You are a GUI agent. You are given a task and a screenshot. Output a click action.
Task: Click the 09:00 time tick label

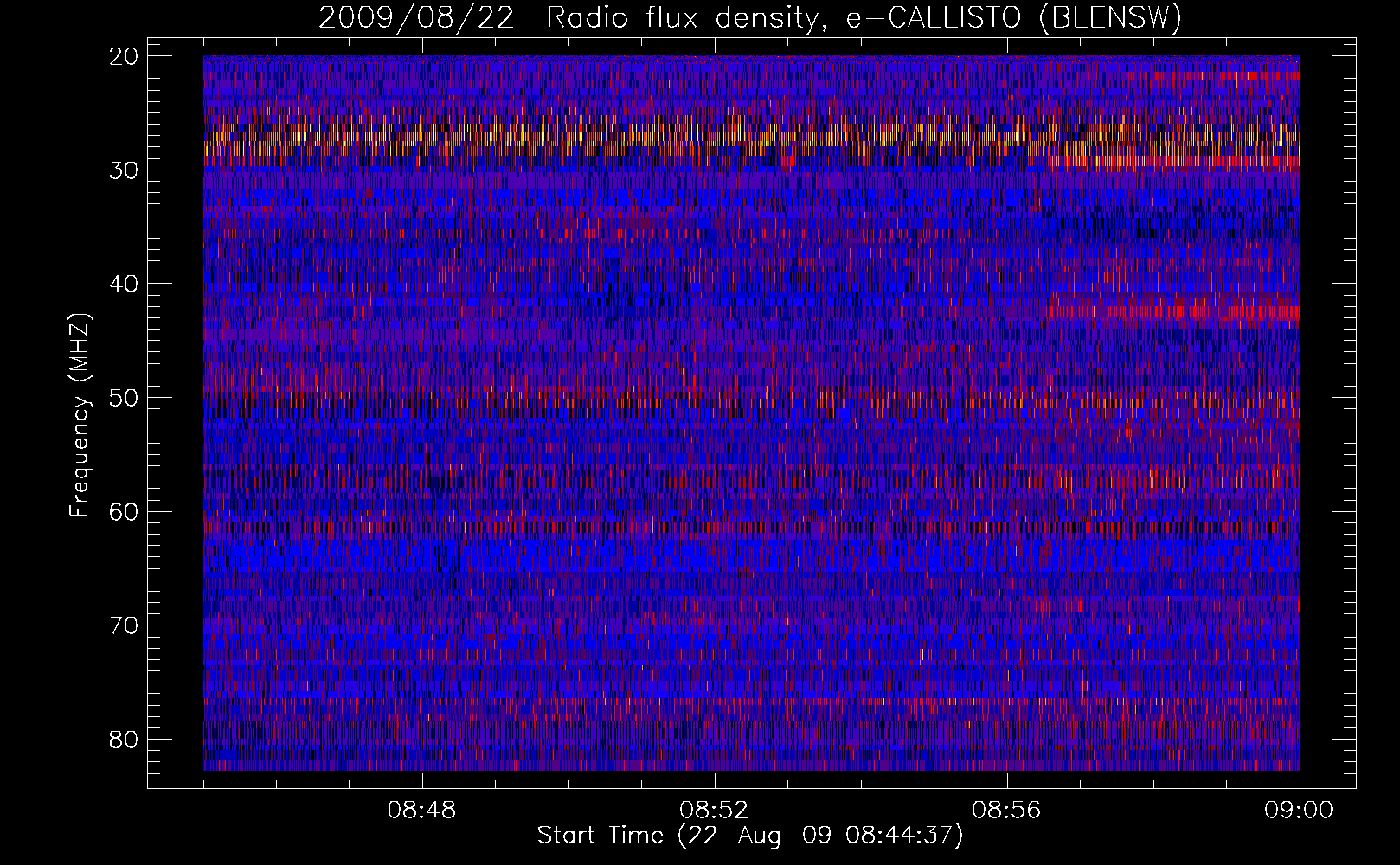coord(1299,811)
